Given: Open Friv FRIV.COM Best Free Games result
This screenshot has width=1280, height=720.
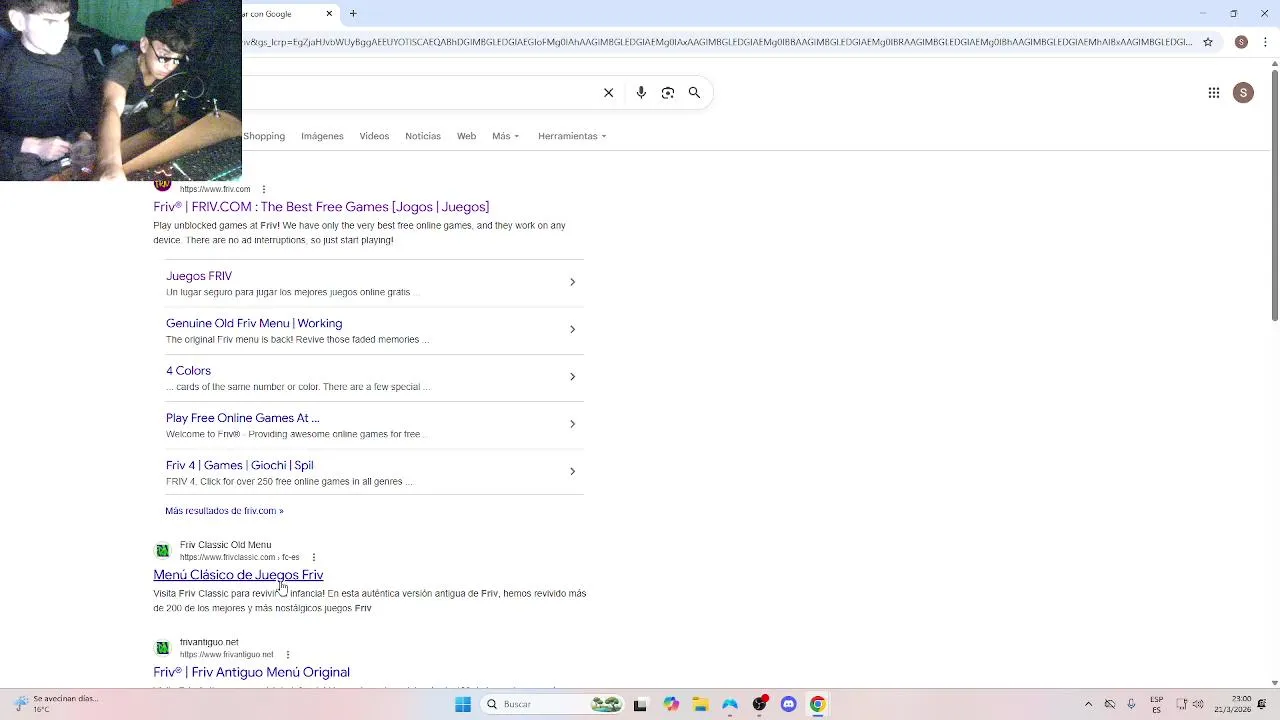Looking at the screenshot, I should pyautogui.click(x=321, y=207).
